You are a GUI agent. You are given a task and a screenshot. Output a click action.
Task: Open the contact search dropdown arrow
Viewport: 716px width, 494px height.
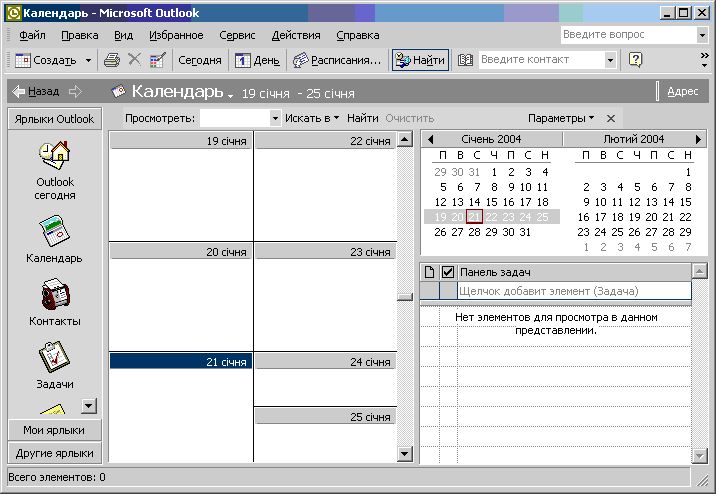coord(610,60)
